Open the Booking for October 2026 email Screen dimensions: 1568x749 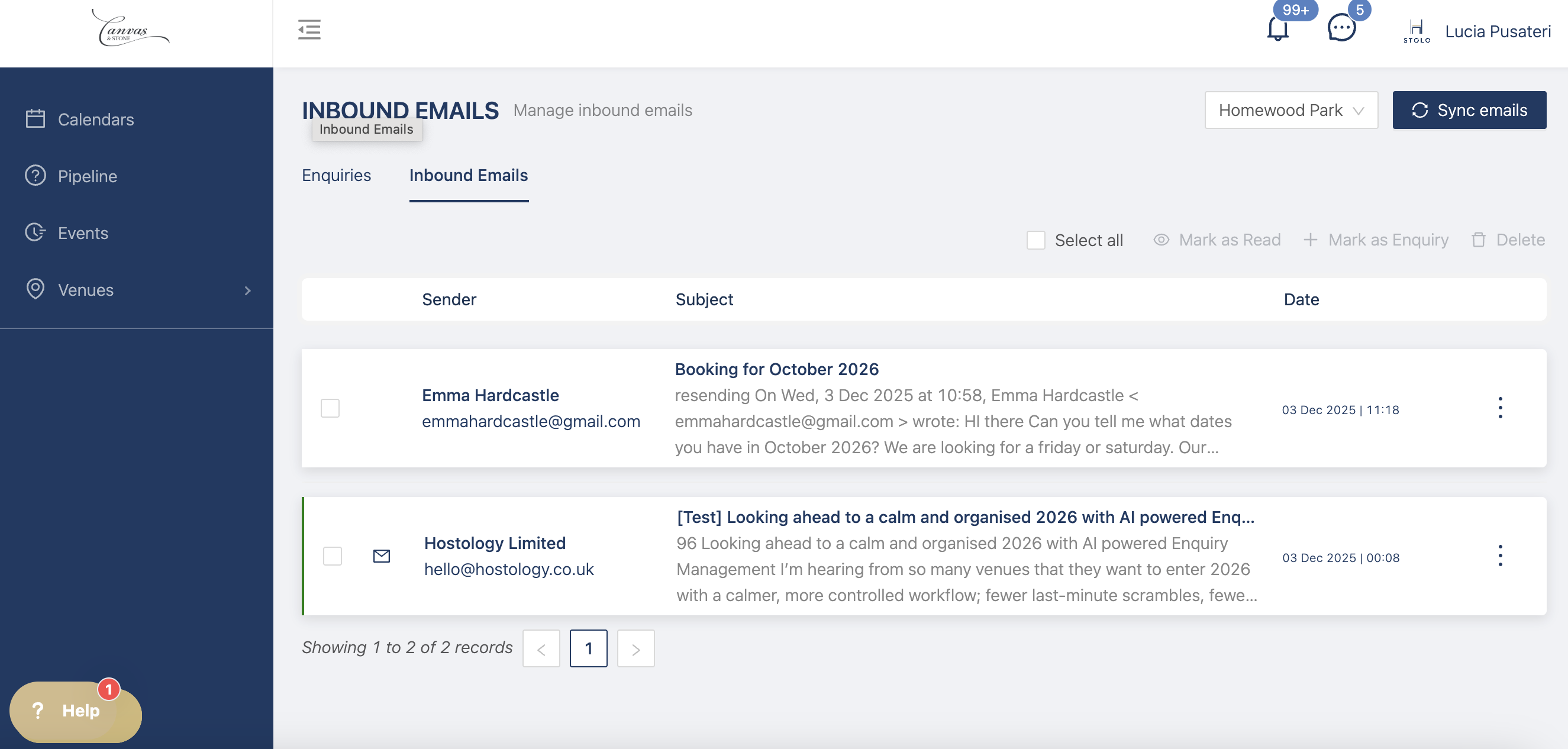(x=776, y=369)
